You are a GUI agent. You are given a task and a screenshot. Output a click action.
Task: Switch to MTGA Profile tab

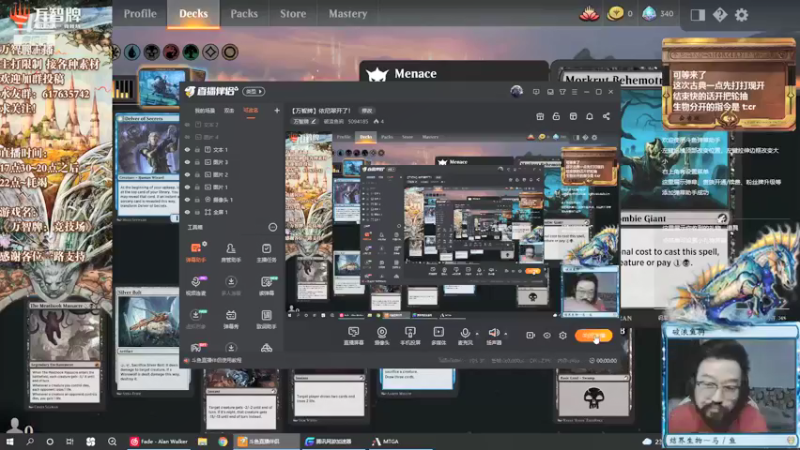point(140,14)
